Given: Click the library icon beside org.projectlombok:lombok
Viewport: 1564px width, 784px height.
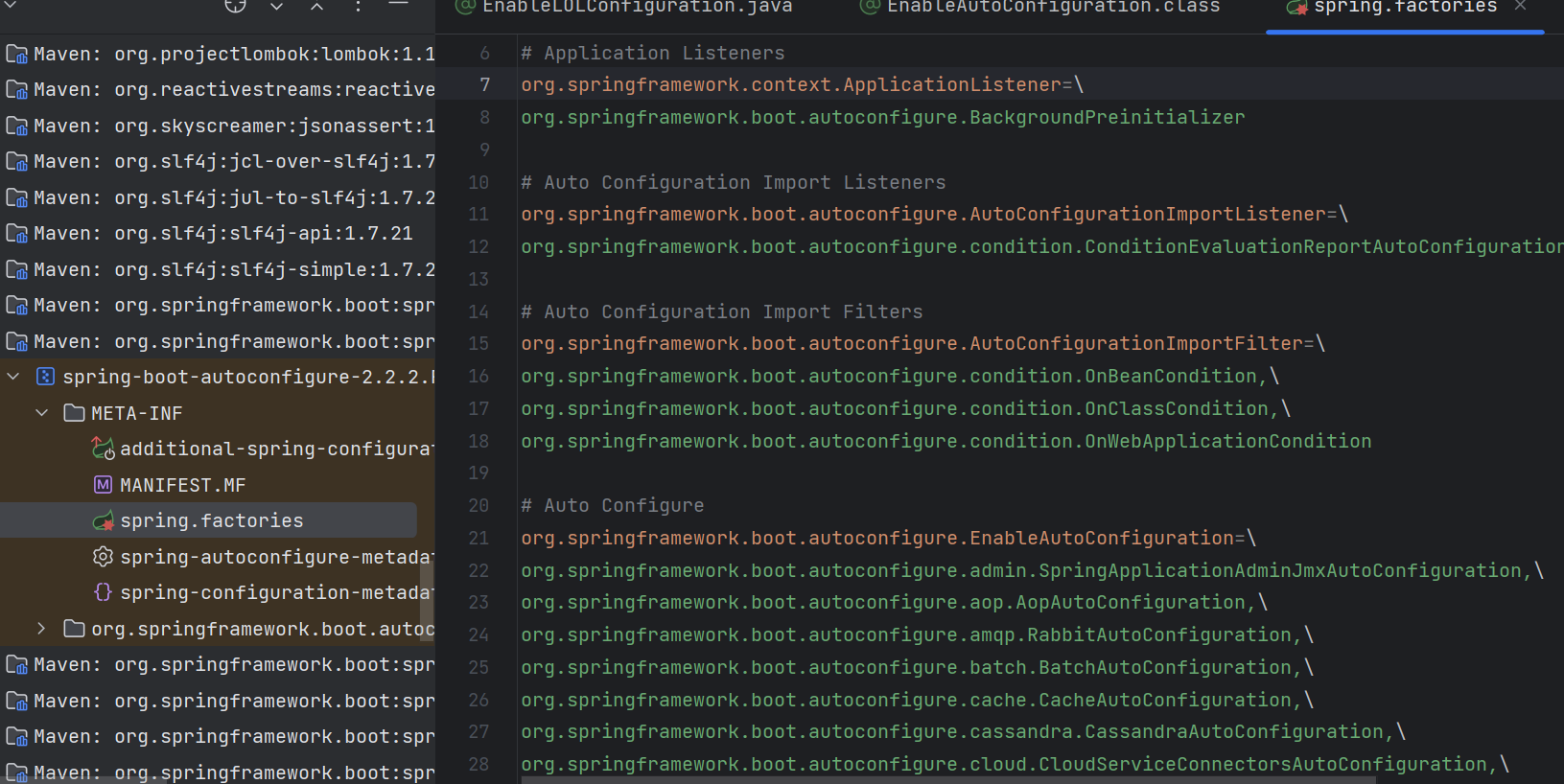Looking at the screenshot, I should (x=16, y=54).
